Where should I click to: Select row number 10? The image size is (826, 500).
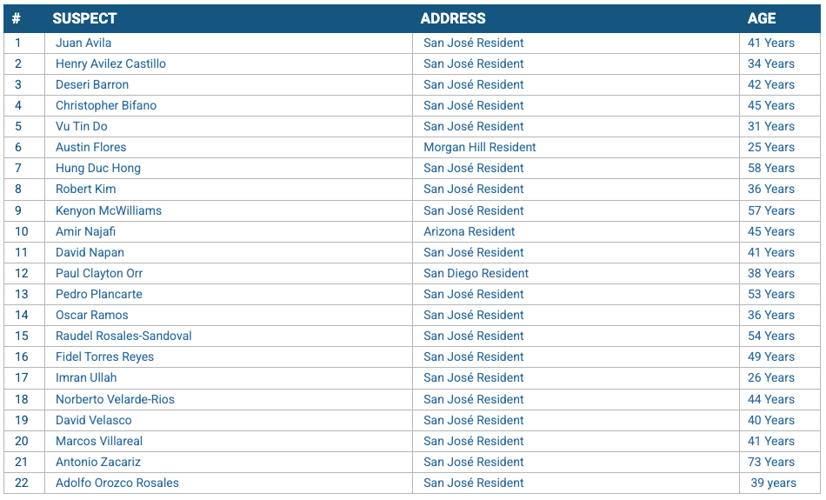21,231
